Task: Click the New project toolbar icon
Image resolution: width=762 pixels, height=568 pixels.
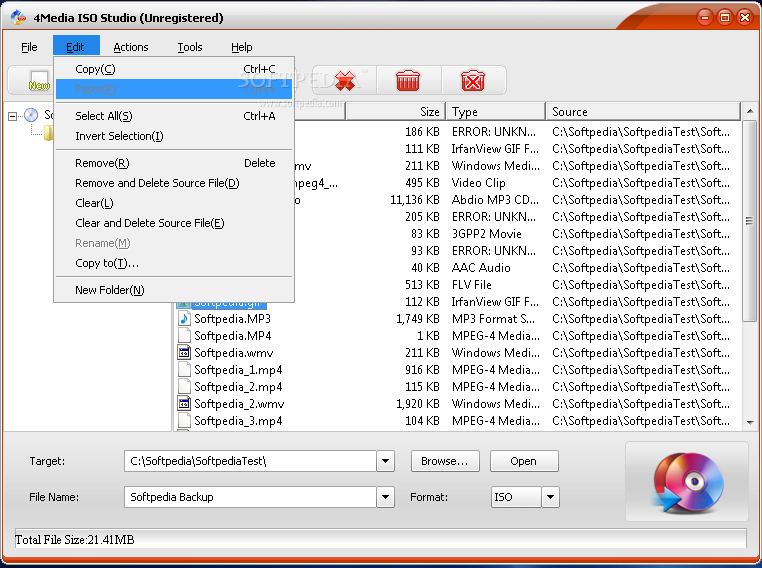Action: [x=39, y=81]
